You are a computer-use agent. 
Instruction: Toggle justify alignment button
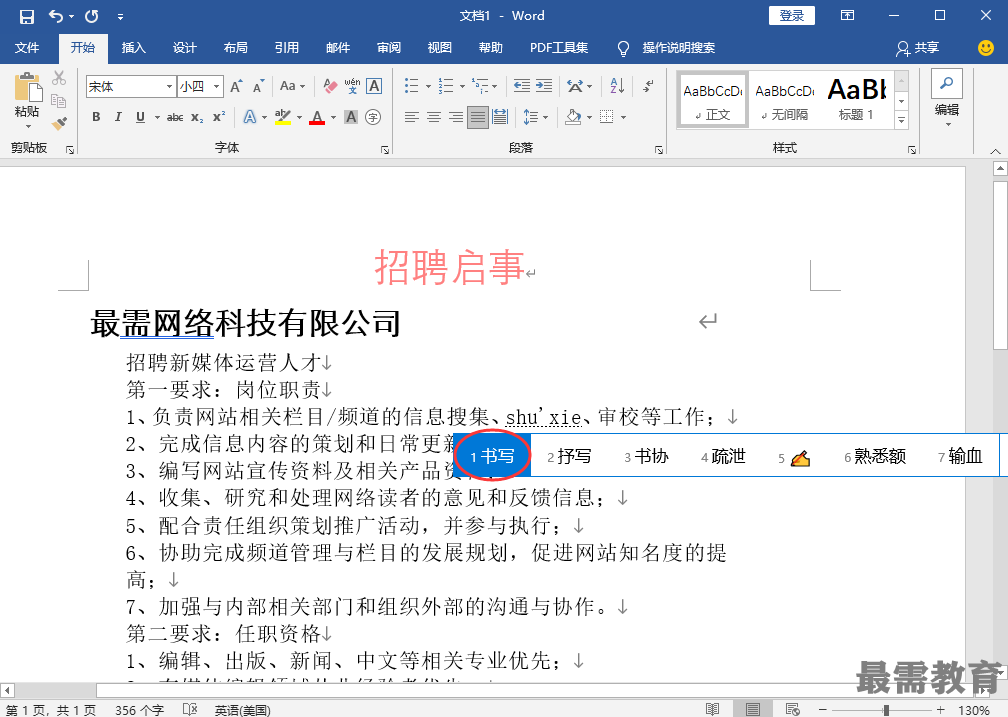click(x=478, y=117)
